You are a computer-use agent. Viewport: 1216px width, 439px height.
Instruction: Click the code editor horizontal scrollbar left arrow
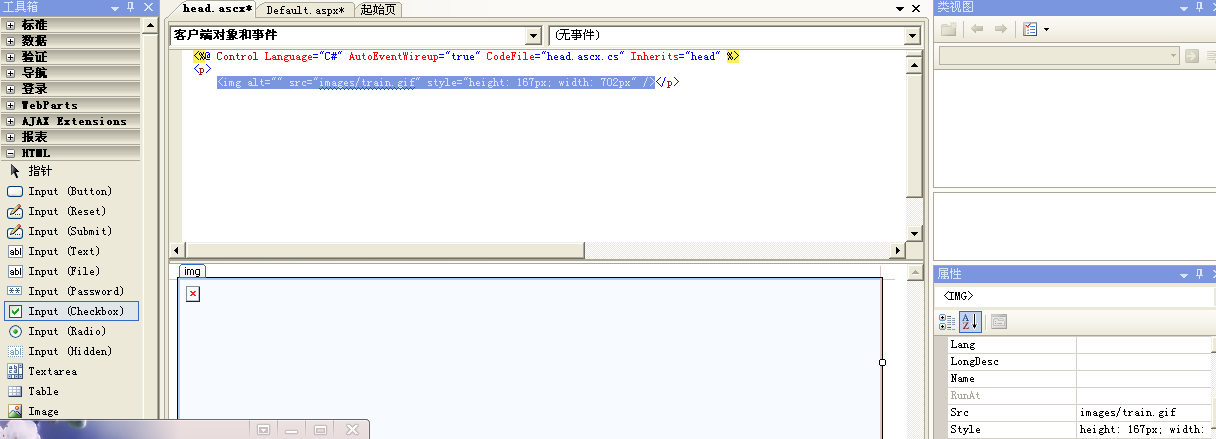(177, 249)
